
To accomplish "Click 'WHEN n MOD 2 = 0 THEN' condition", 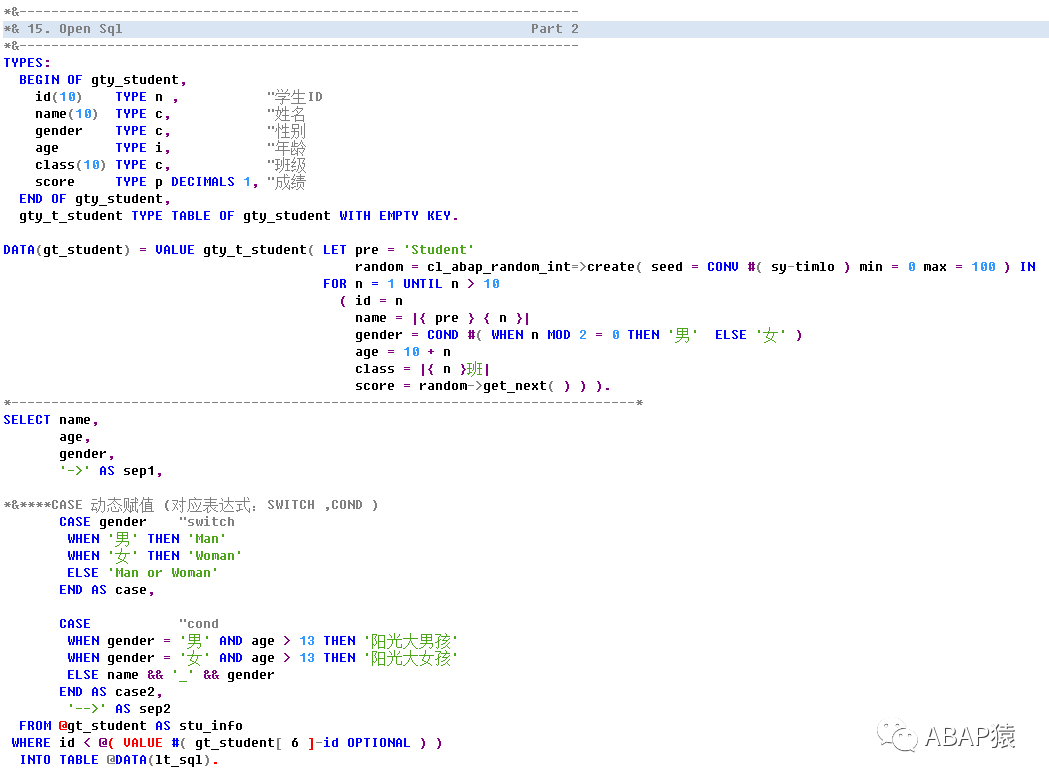I will (x=575, y=335).
